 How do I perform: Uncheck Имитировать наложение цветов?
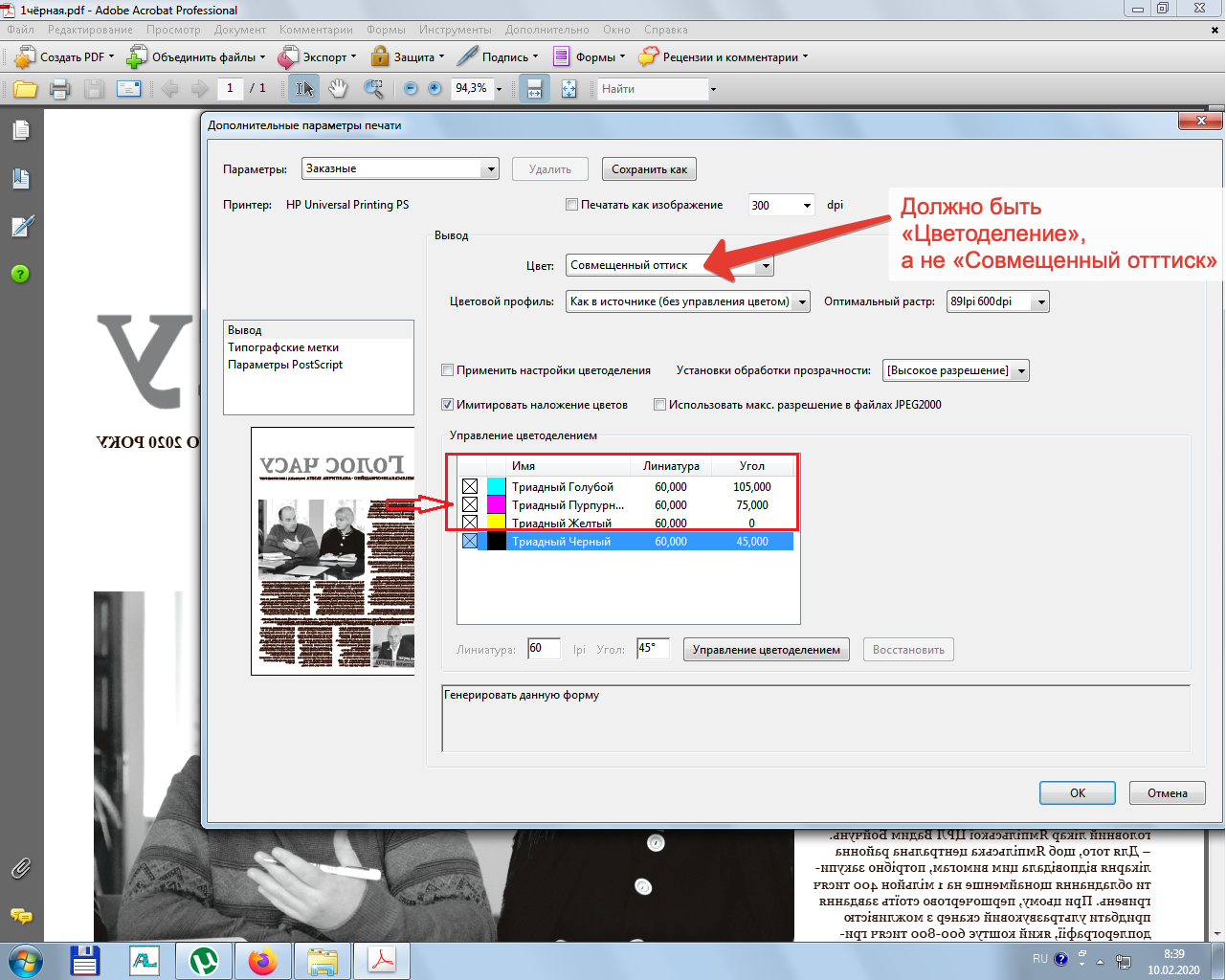pyautogui.click(x=447, y=405)
